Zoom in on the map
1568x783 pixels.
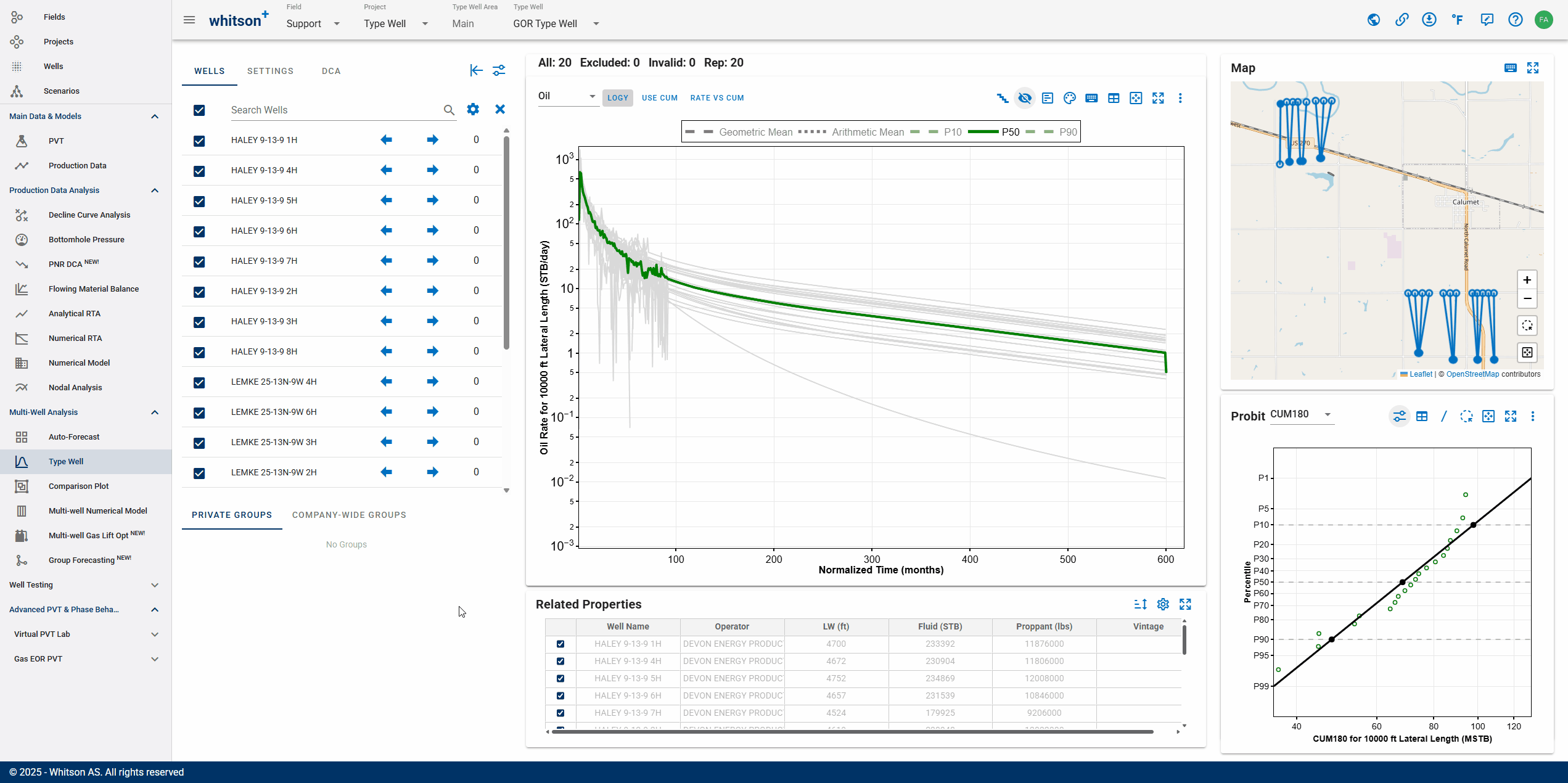pyautogui.click(x=1527, y=280)
